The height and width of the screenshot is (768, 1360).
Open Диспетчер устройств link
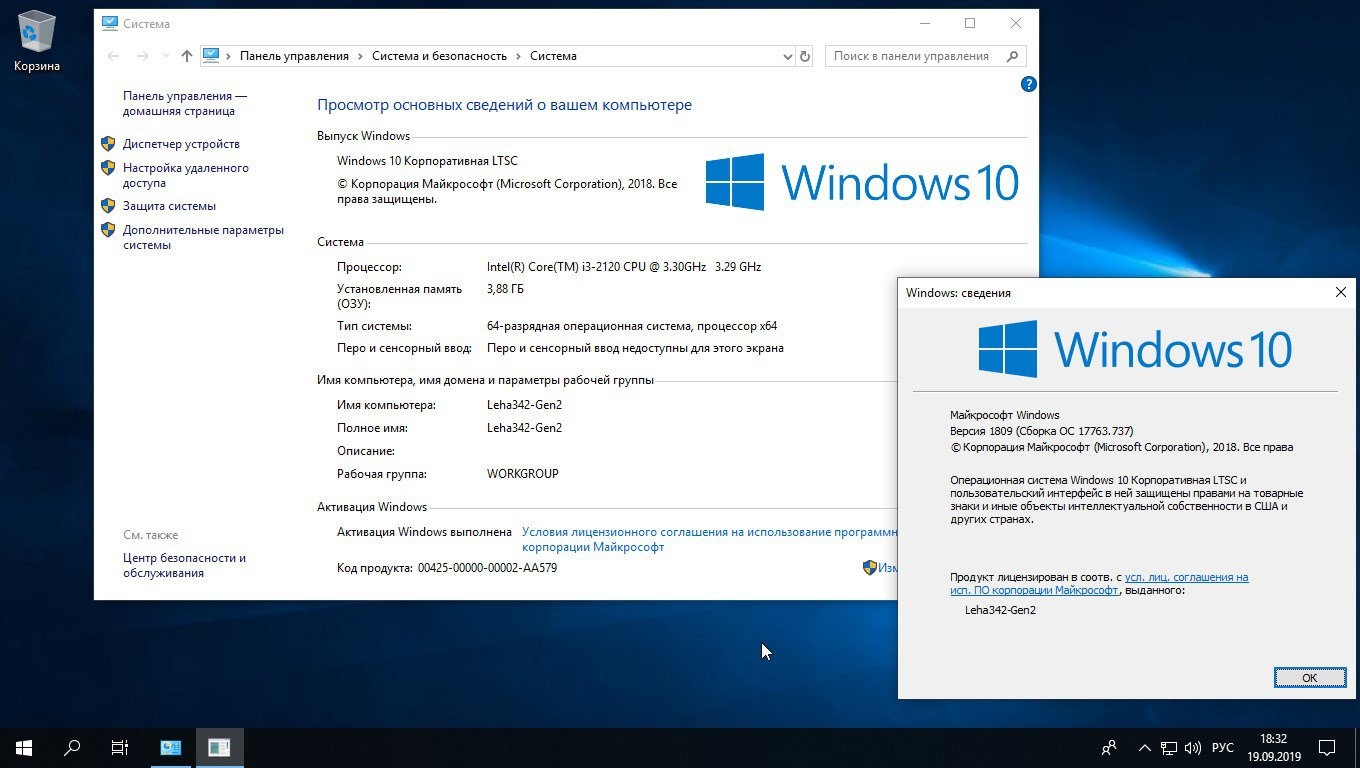181,144
